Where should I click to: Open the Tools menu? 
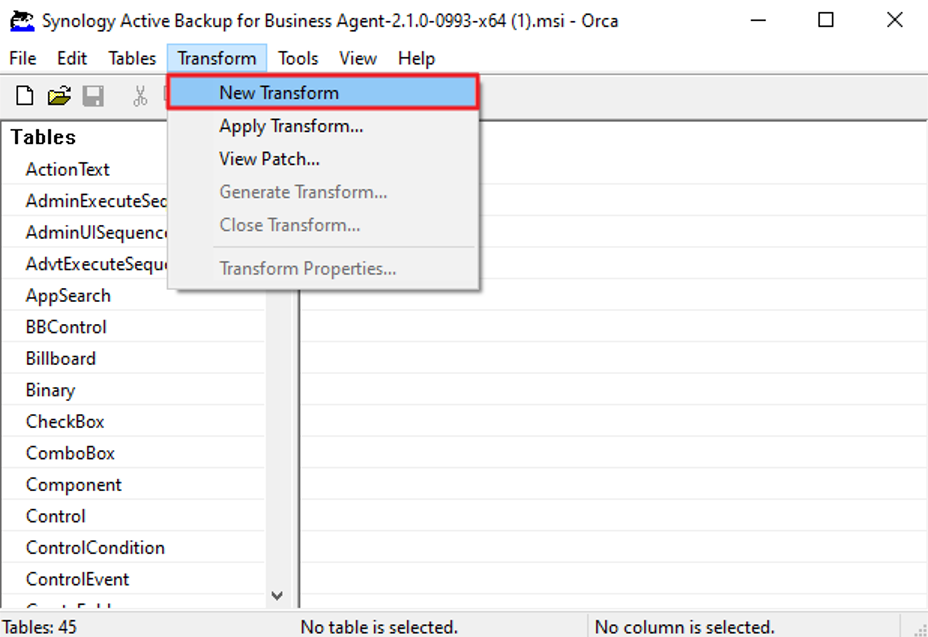tap(298, 58)
